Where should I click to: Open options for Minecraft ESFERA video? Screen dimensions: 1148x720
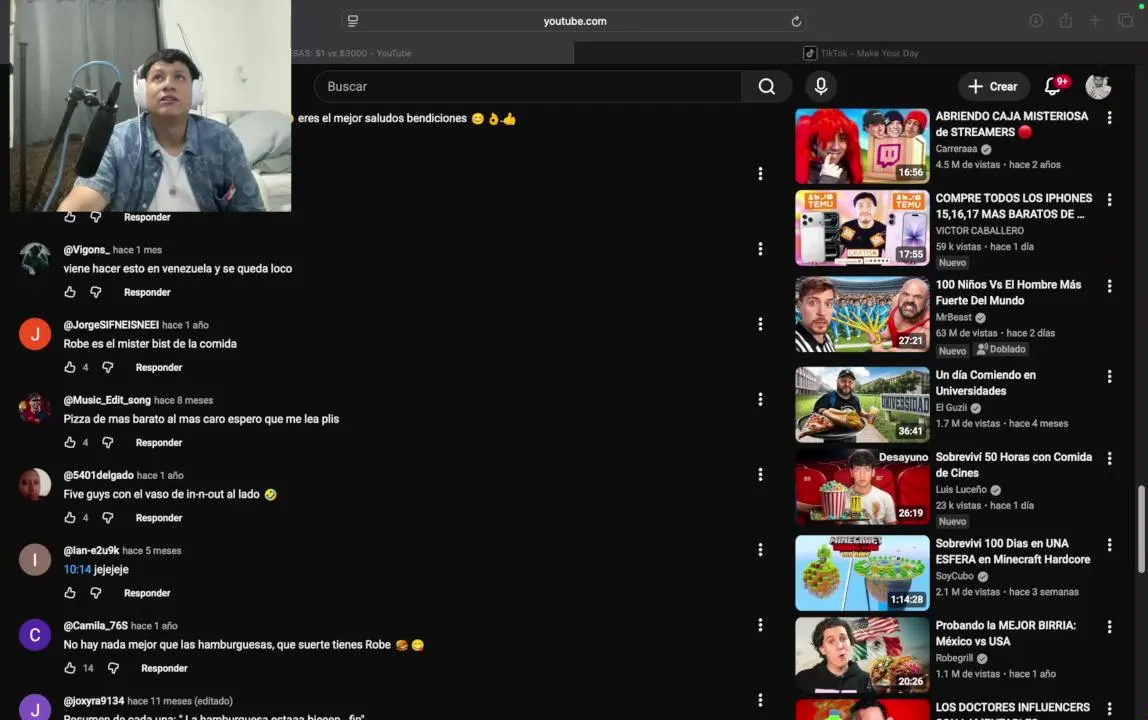click(x=1109, y=544)
